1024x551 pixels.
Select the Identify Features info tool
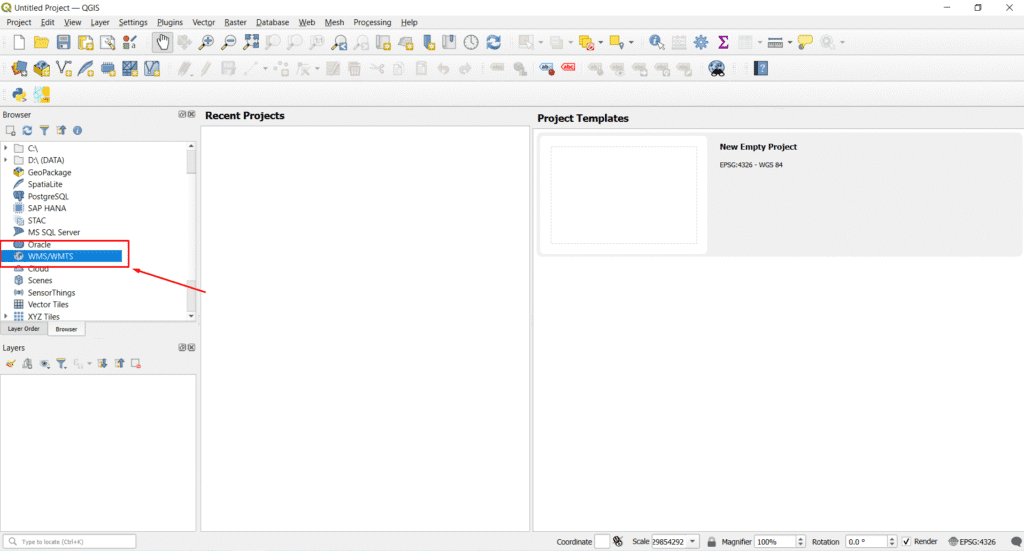[x=656, y=42]
